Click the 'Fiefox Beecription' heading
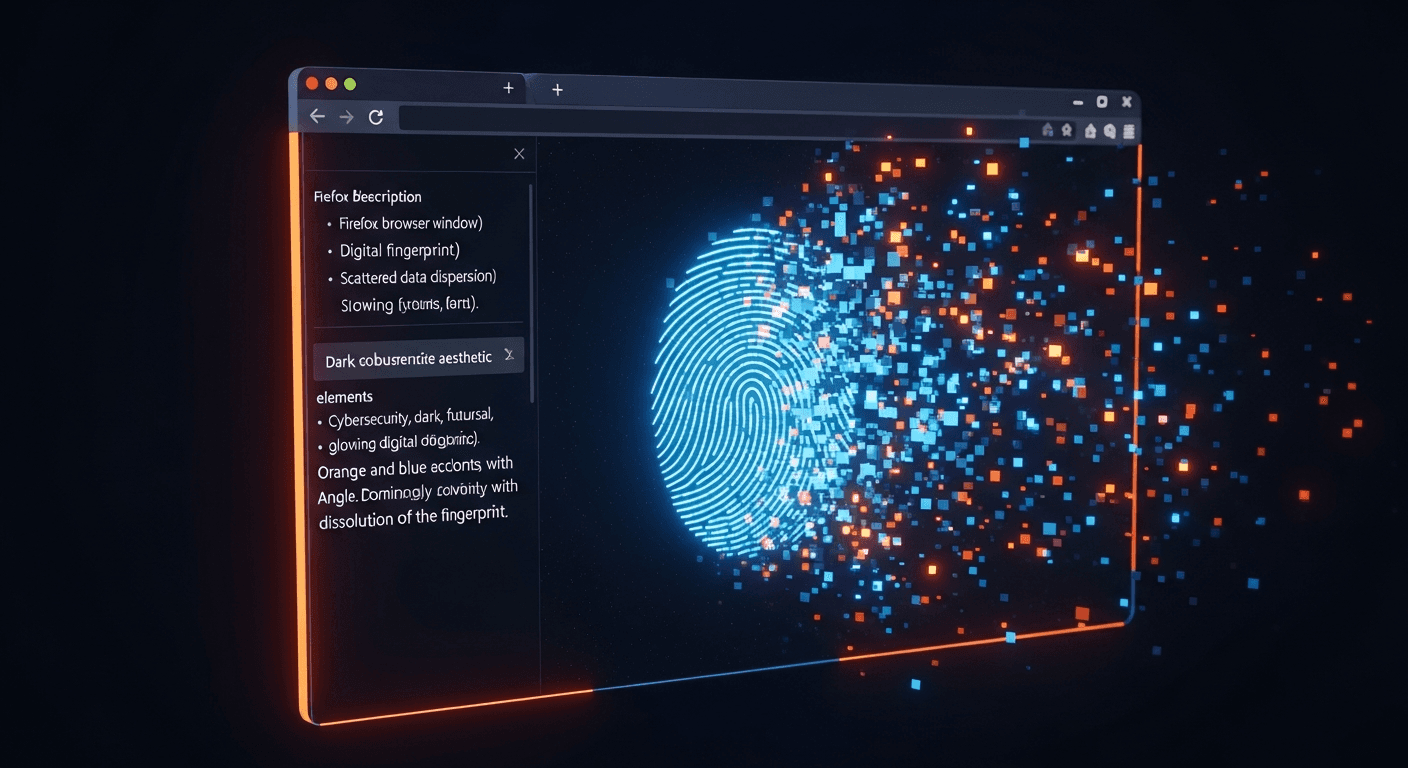This screenshot has width=1408, height=768. click(367, 197)
